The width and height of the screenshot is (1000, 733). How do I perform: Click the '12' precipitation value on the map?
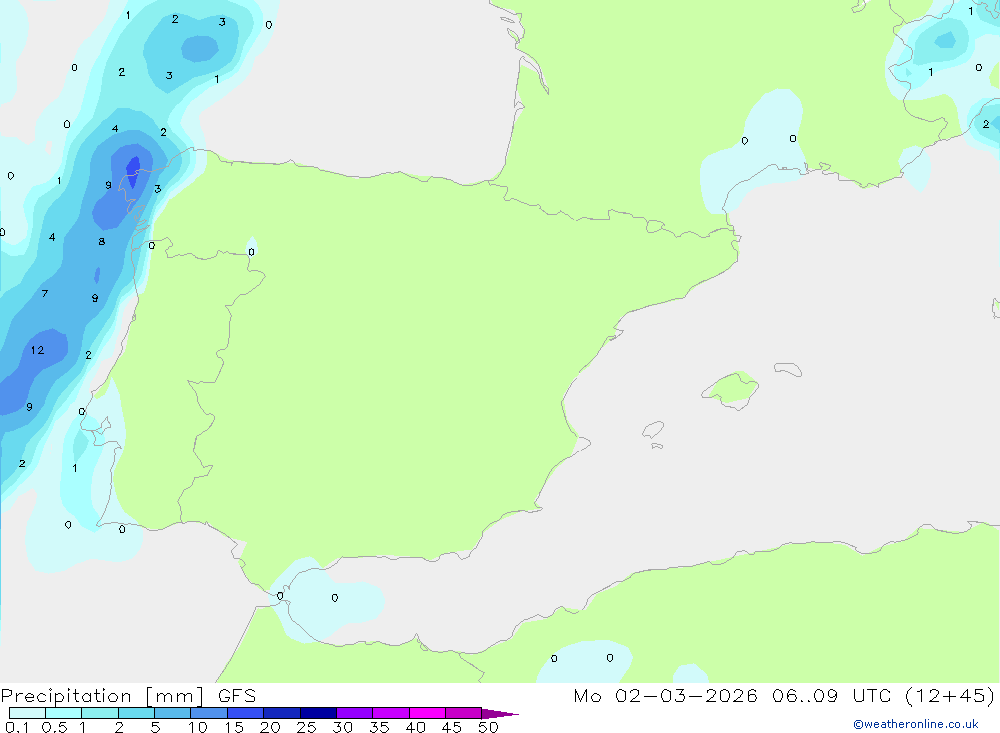[x=38, y=350]
